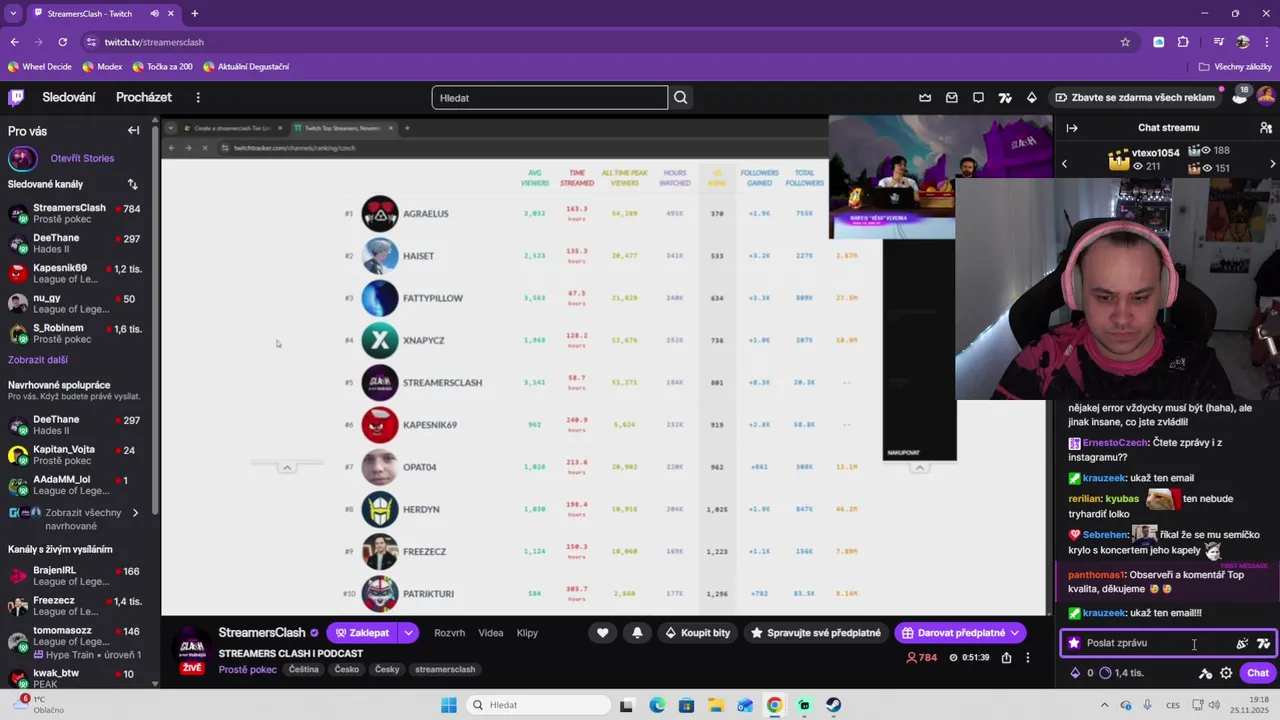Switch to the Rozvrh channel tab
This screenshot has height=720, width=1280.
(449, 633)
